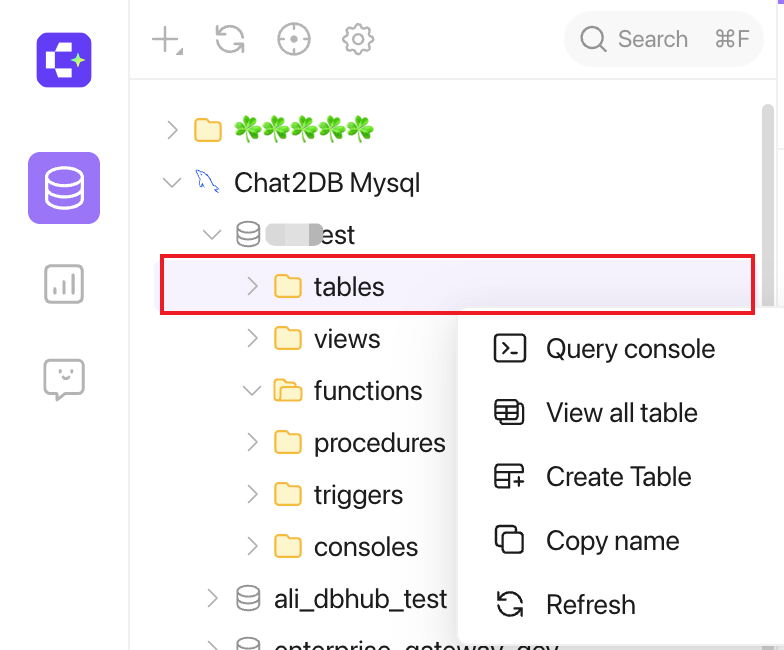Image resolution: width=784 pixels, height=650 pixels.
Task: Click the context menu Refresh icon
Action: click(x=510, y=604)
